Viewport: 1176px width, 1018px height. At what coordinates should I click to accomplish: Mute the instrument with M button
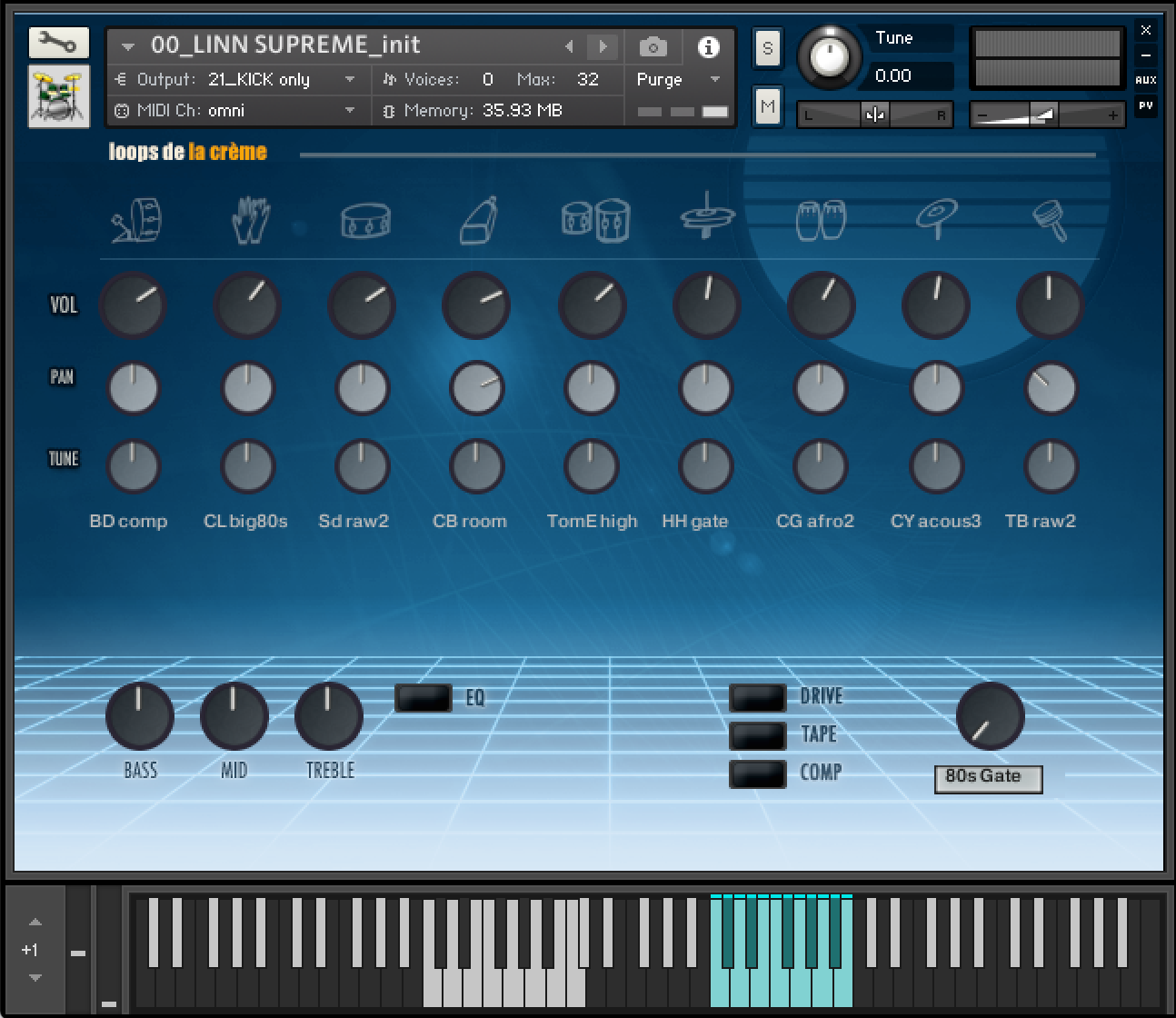tap(767, 107)
